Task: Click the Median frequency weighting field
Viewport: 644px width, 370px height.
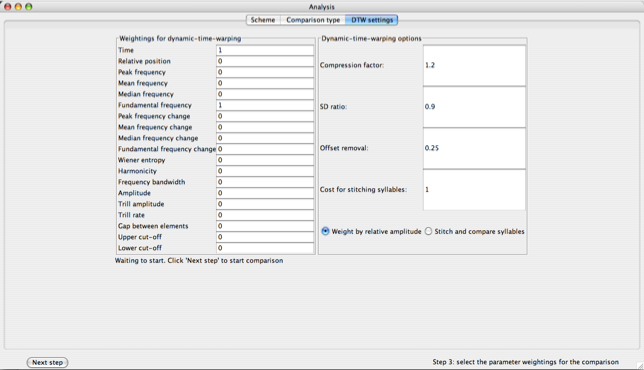Action: point(265,94)
